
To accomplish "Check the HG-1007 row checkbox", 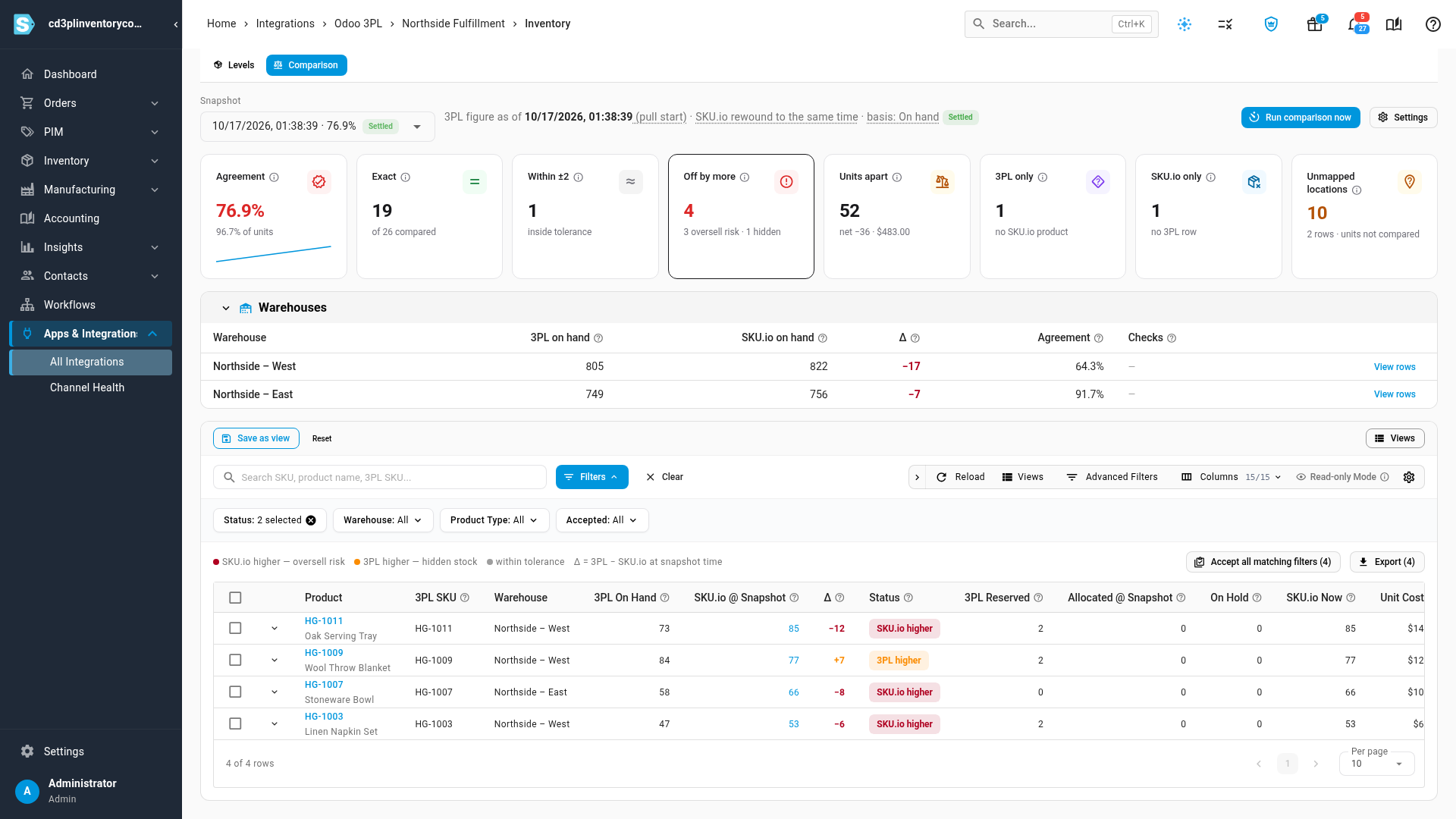I will 235,692.
